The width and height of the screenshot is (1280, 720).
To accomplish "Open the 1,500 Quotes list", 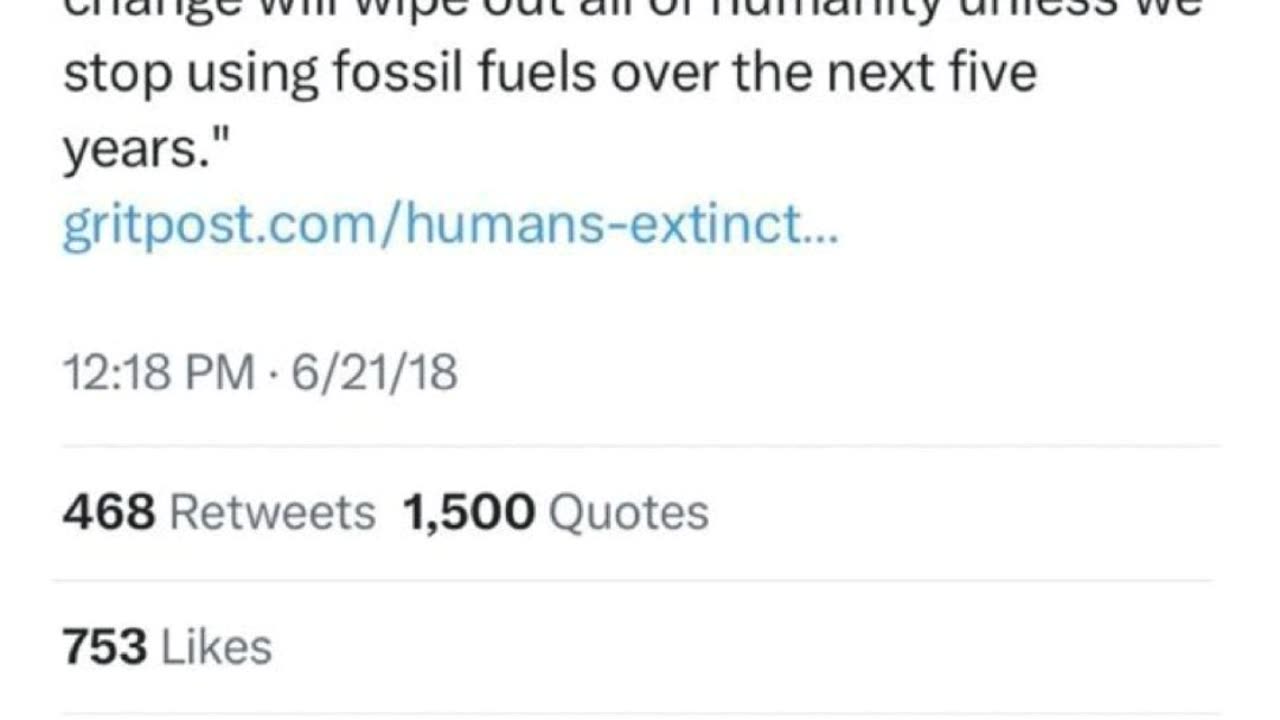I will coord(555,513).
